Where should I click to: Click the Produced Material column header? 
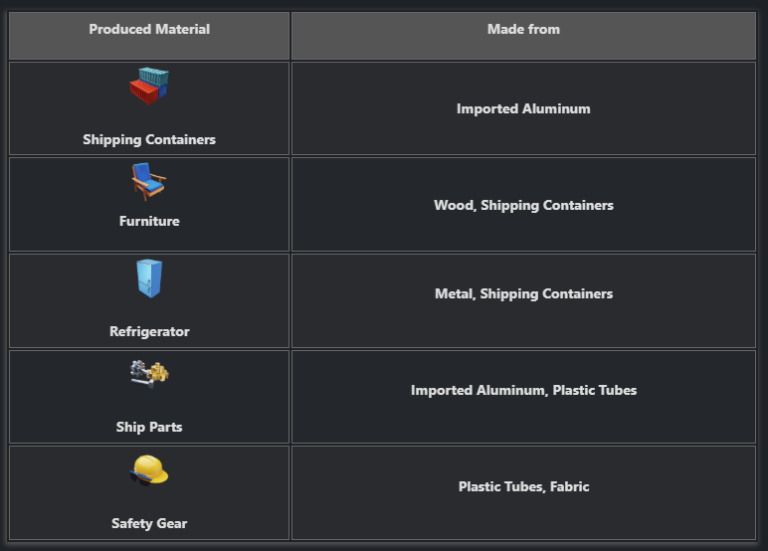[x=149, y=30]
